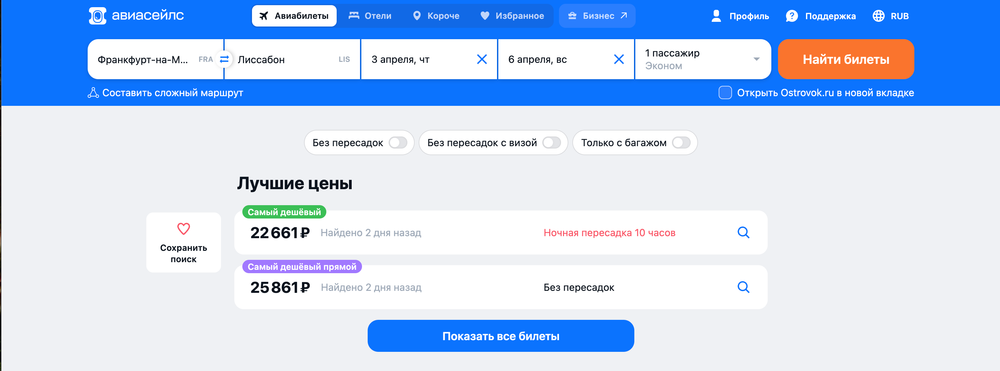Toggle the Без пересадок switch

tap(398, 143)
